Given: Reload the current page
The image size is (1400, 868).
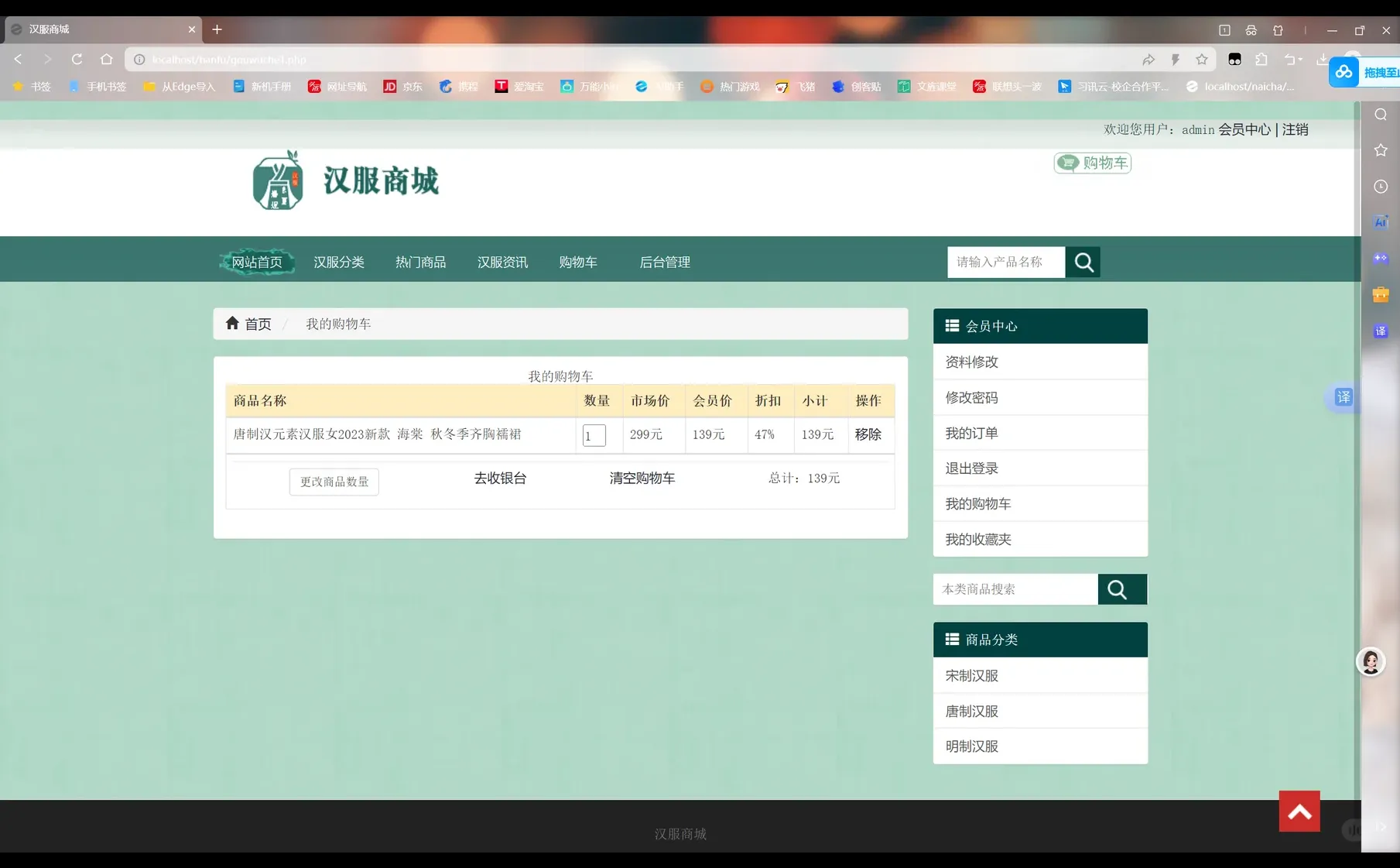Looking at the screenshot, I should tap(77, 60).
